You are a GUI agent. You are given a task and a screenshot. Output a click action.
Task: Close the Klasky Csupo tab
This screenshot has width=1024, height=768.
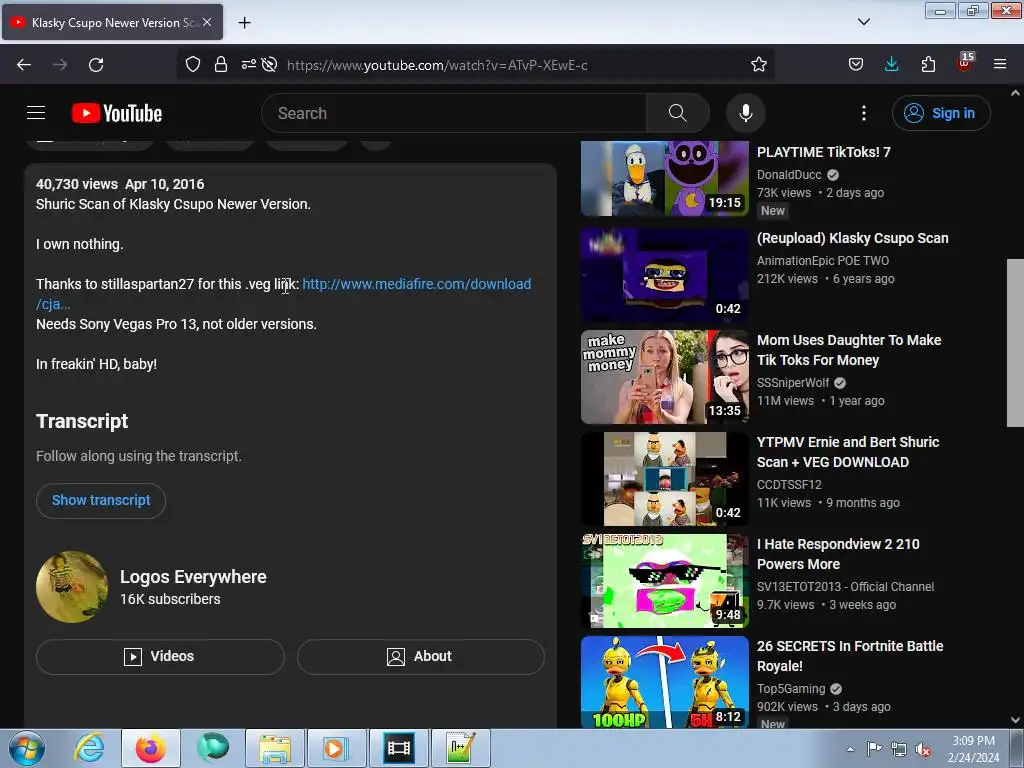[x=207, y=22]
